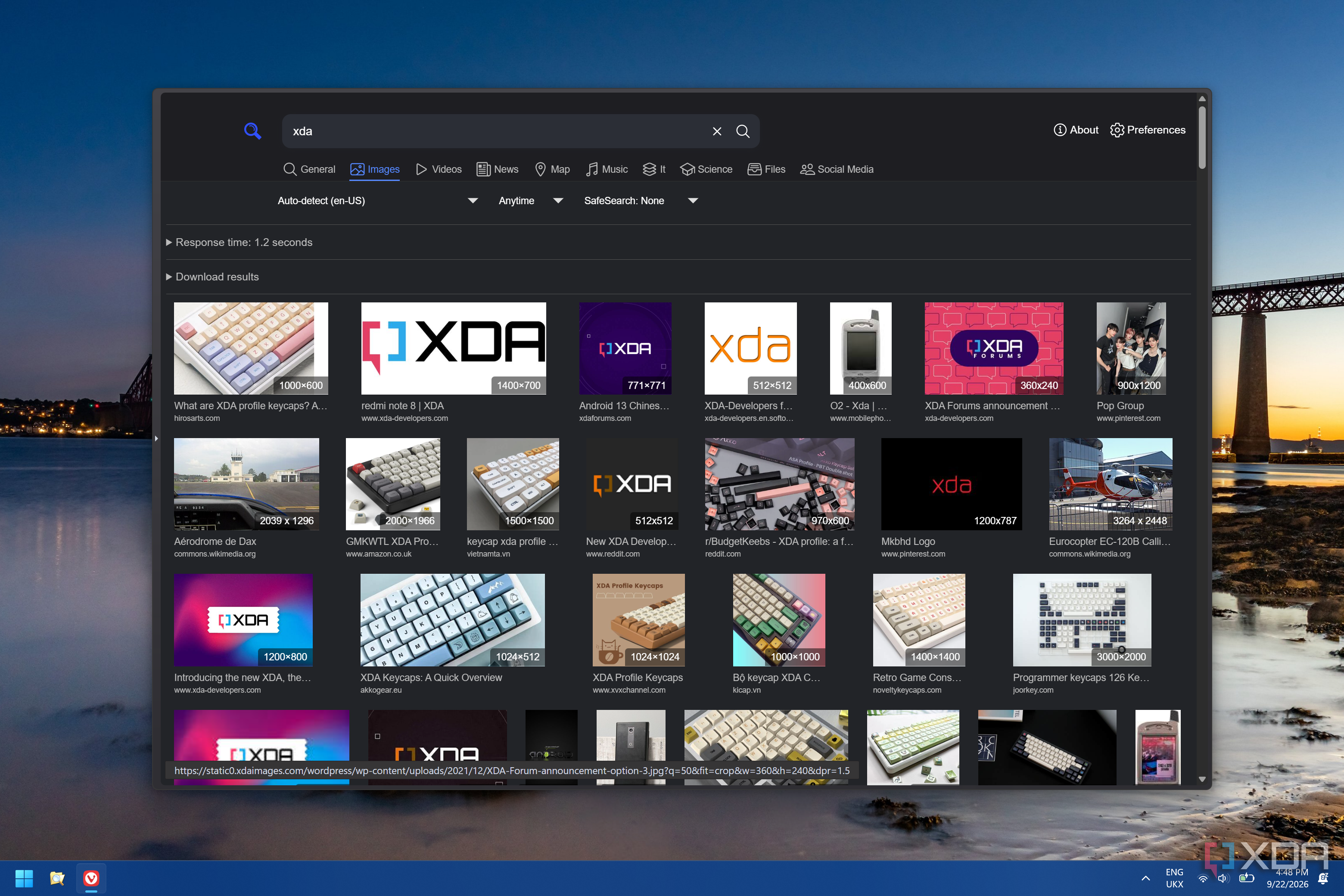
Task: Switch to Social Media category
Action: click(x=837, y=169)
